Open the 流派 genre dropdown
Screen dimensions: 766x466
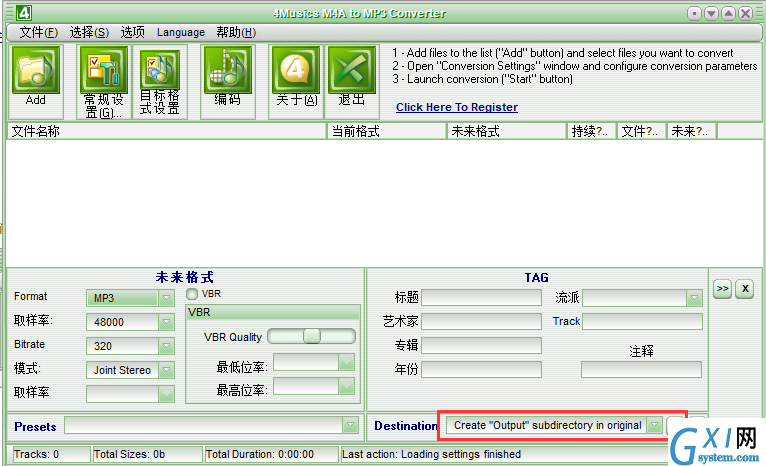click(694, 298)
